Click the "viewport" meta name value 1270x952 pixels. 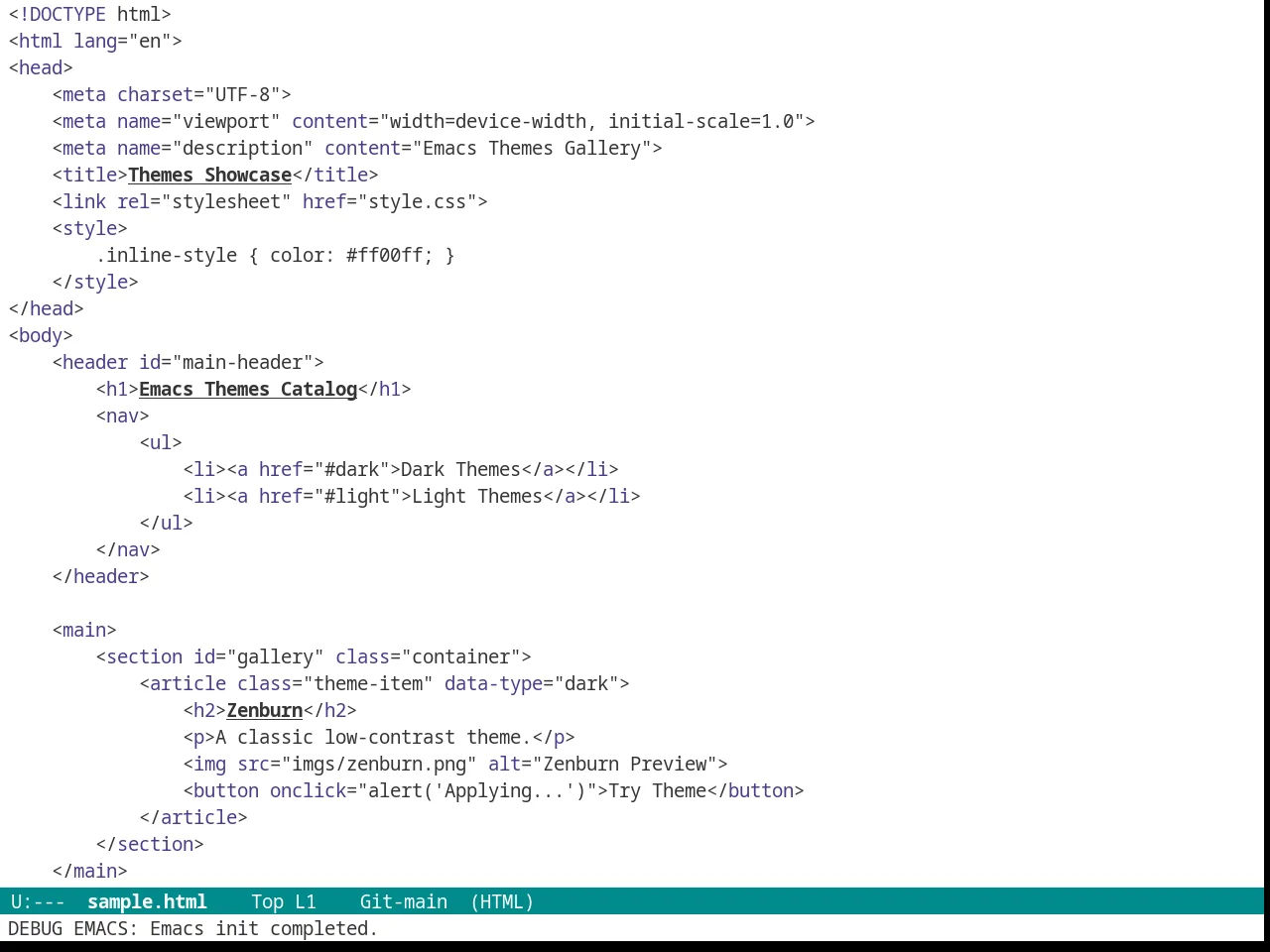coord(226,121)
